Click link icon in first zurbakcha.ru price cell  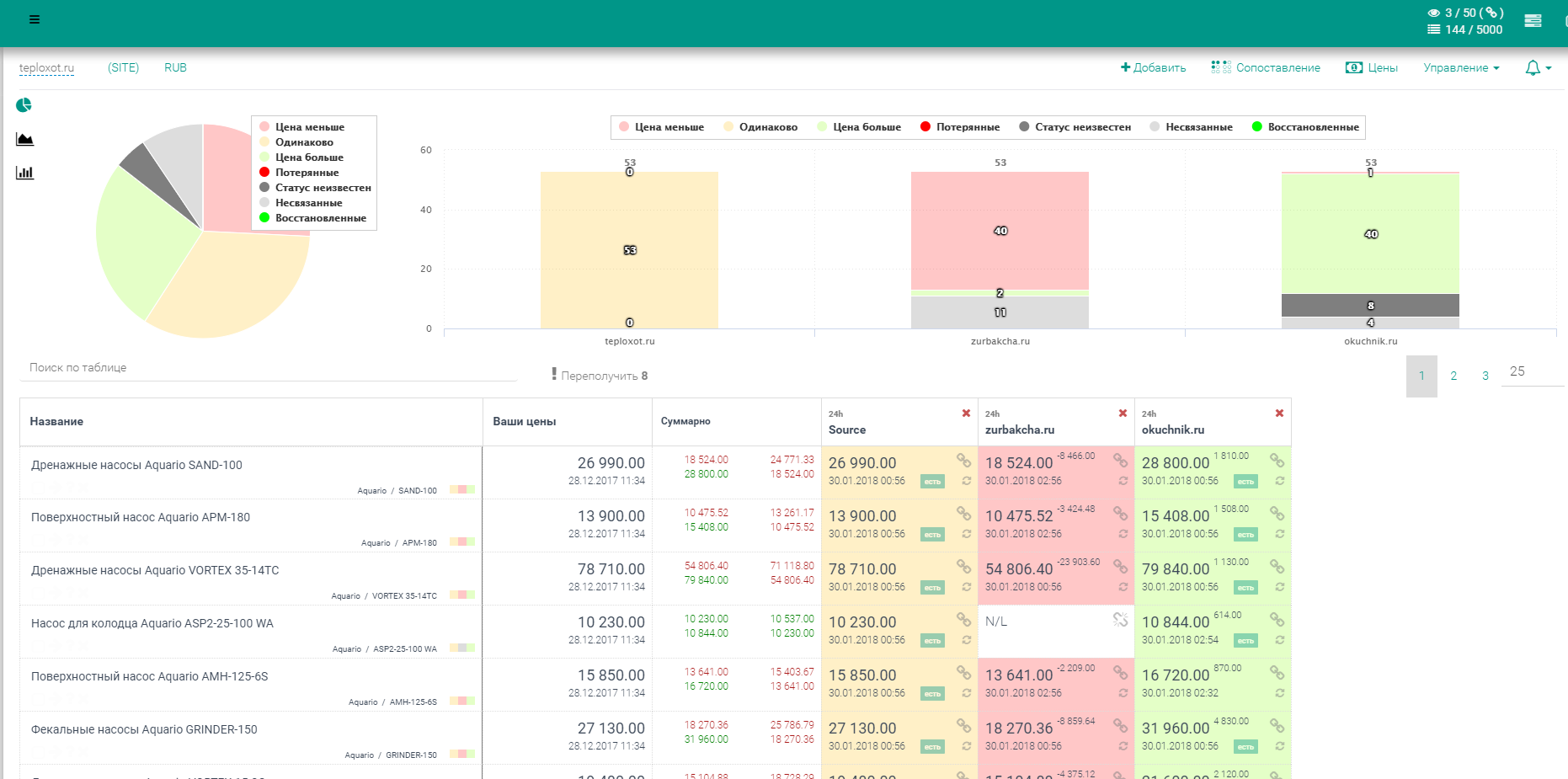point(1120,460)
